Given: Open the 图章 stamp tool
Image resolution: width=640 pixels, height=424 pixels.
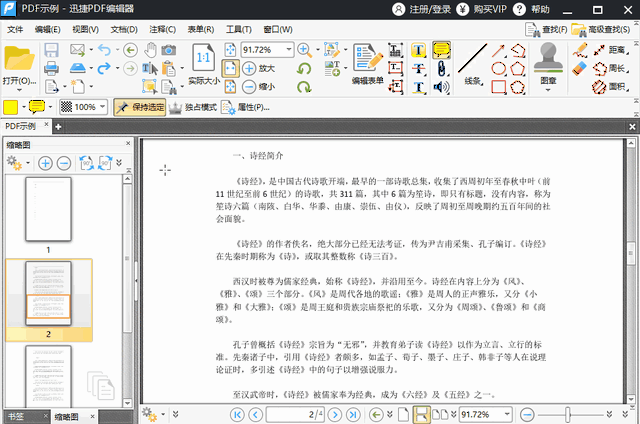Looking at the screenshot, I should (548, 64).
